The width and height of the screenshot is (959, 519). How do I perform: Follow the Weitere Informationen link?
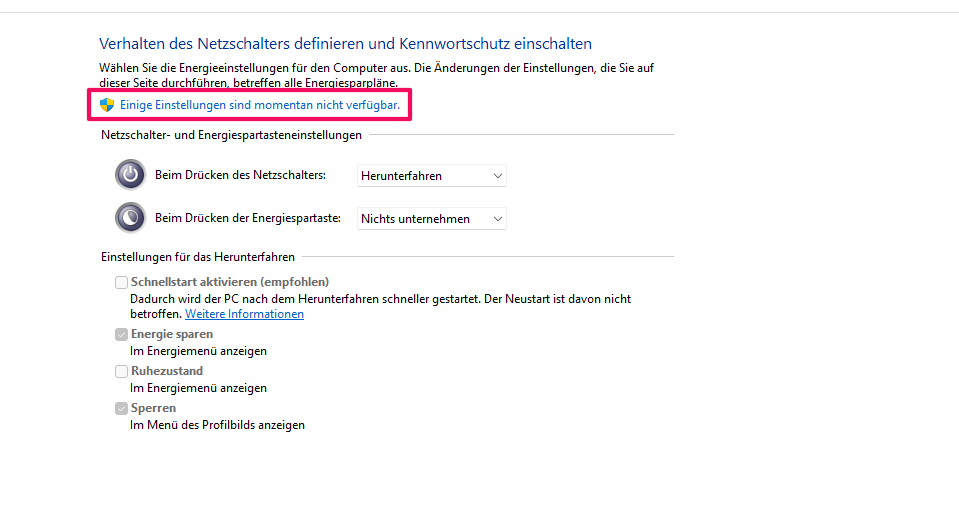click(244, 314)
